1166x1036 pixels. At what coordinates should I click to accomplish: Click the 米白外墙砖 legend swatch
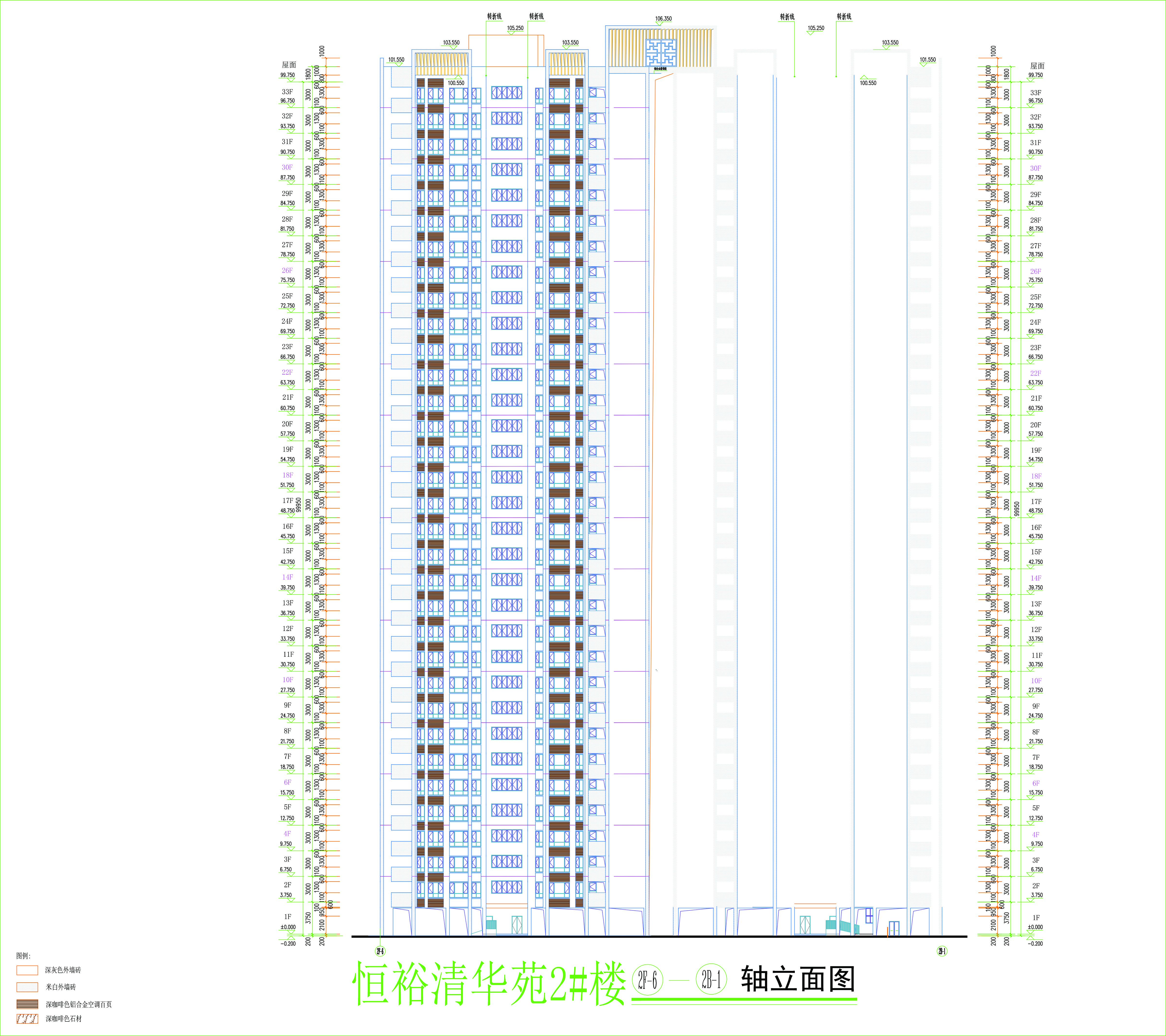pos(27,987)
